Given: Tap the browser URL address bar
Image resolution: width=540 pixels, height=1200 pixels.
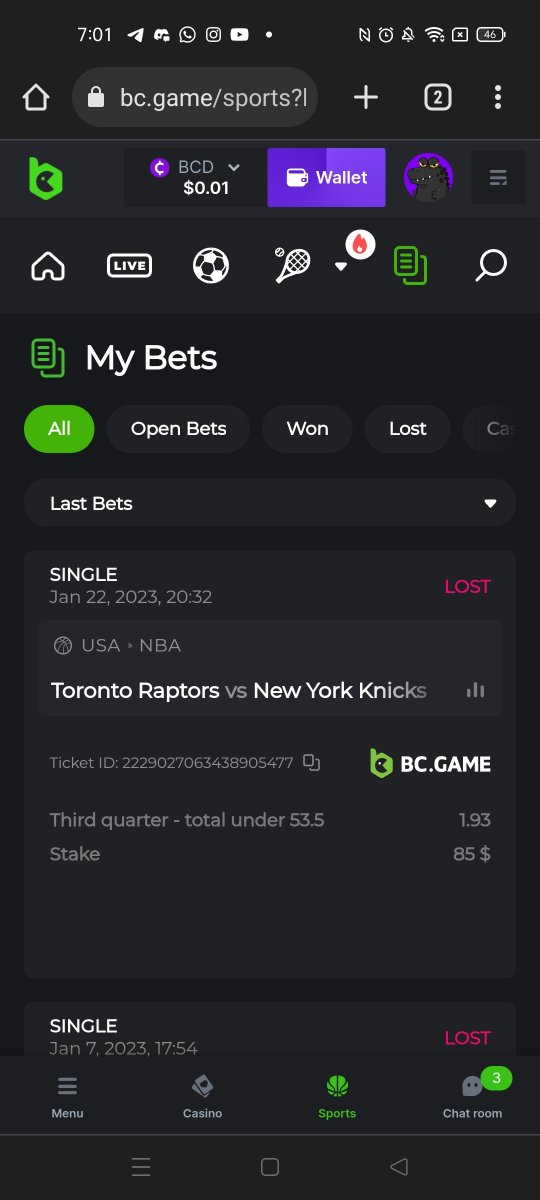Looking at the screenshot, I should click(195, 97).
